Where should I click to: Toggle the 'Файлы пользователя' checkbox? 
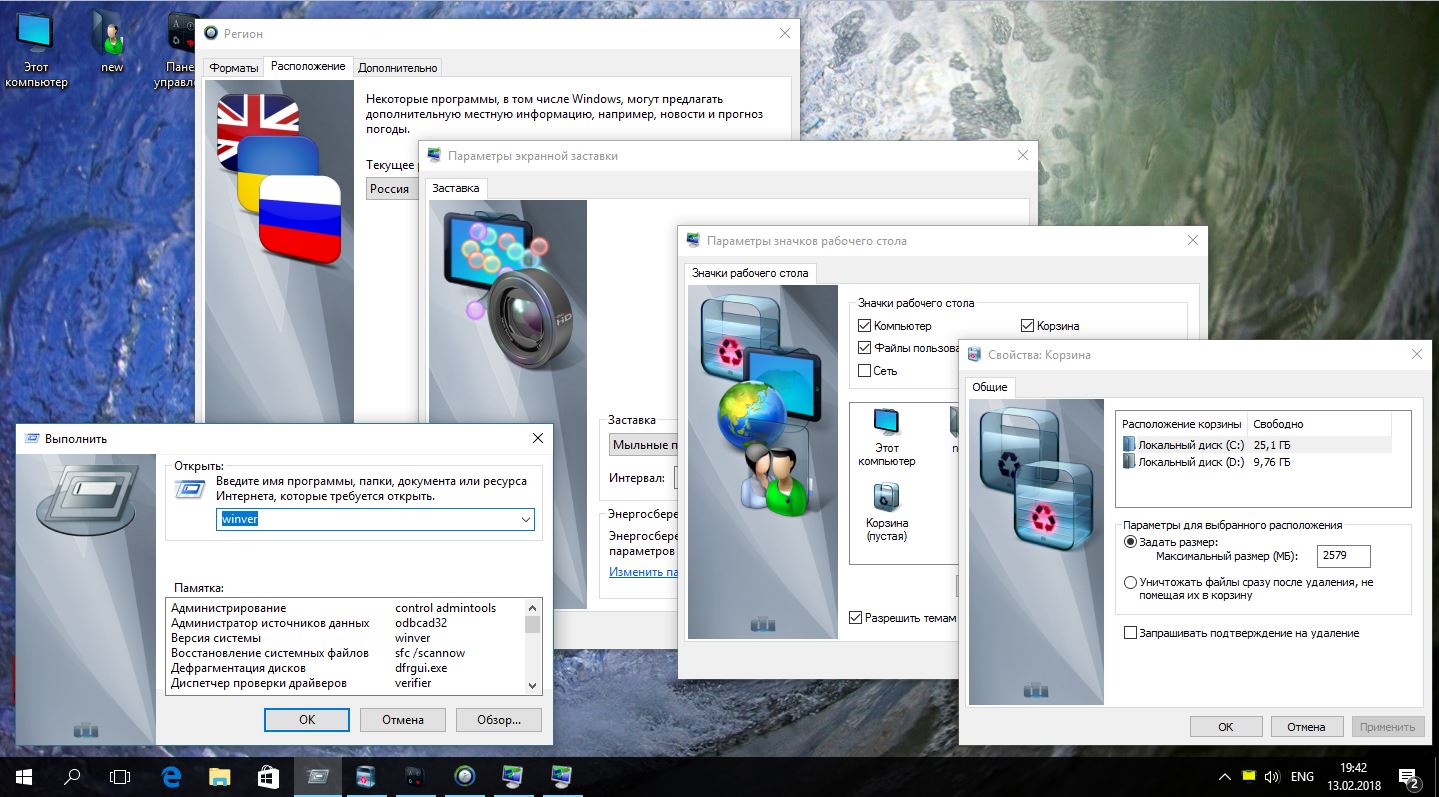coord(864,347)
